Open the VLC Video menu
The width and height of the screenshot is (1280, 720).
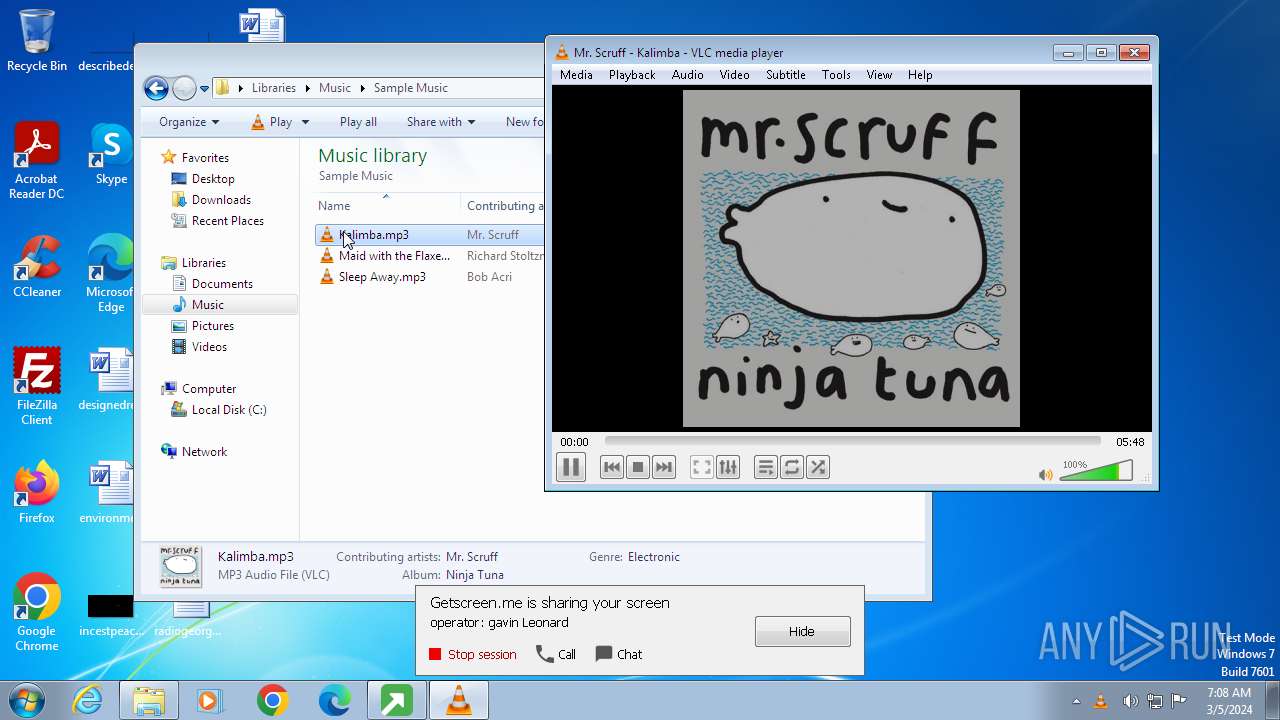pos(734,75)
